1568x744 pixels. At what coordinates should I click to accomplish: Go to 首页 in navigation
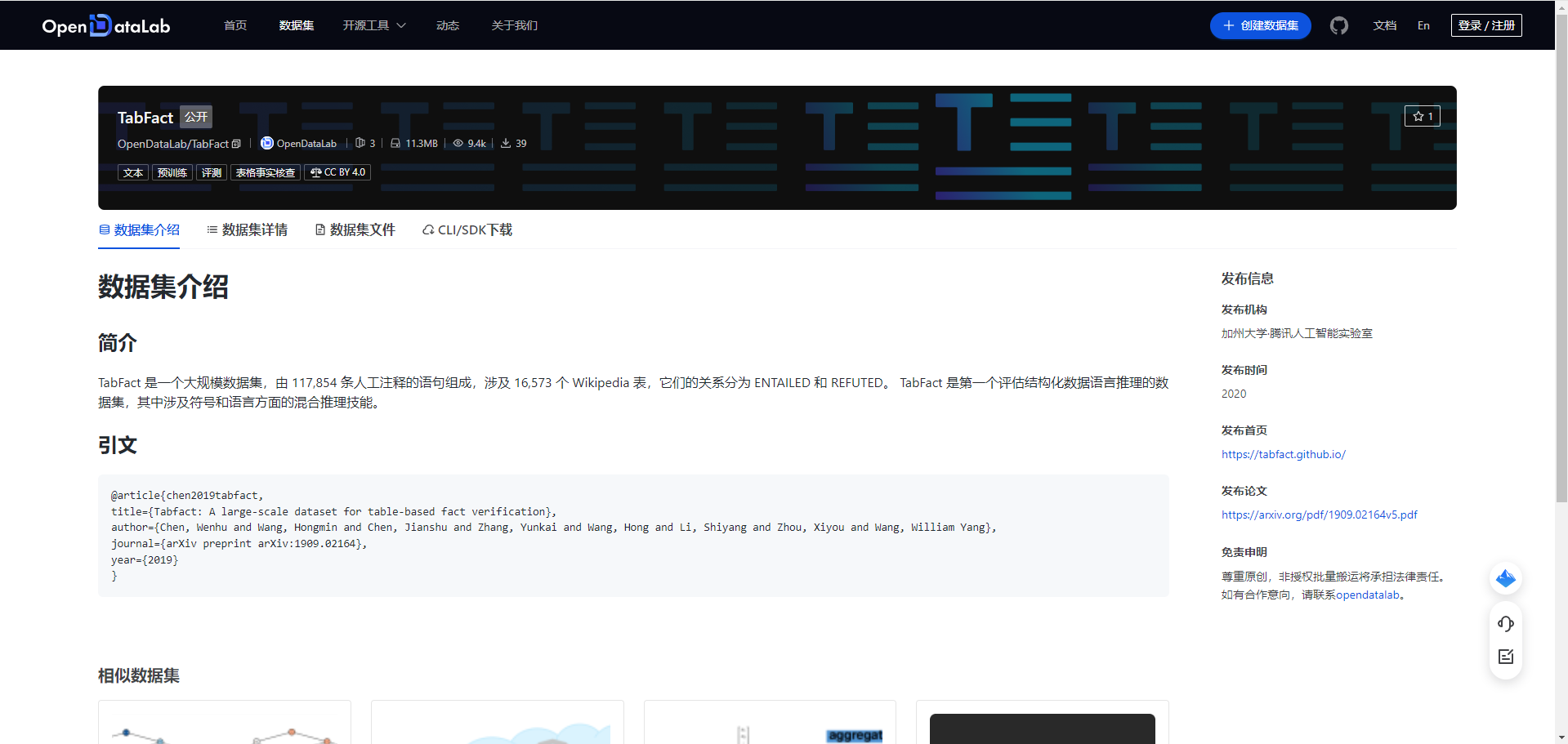(235, 25)
